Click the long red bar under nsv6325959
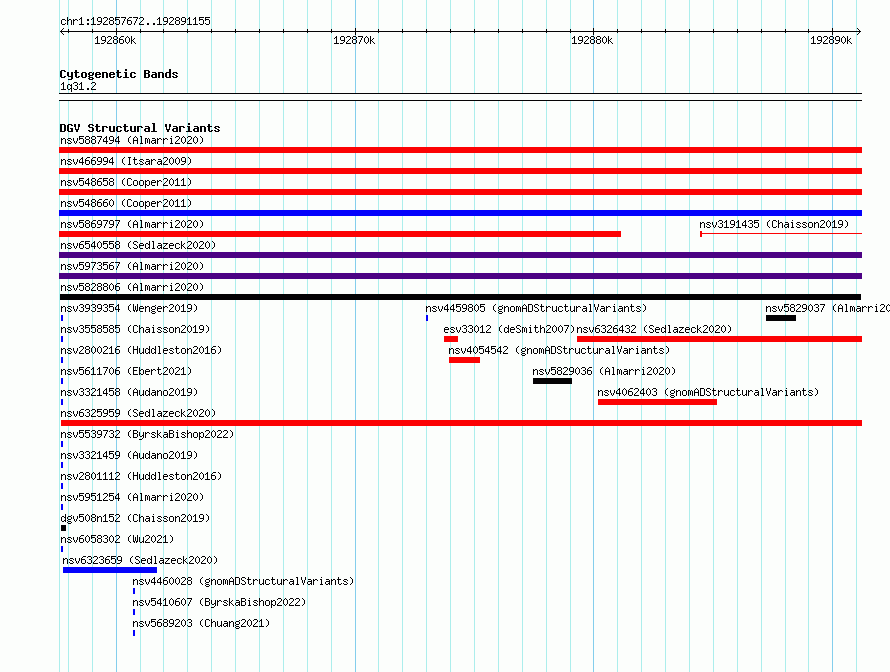The height and width of the screenshot is (672, 890). click(461, 423)
